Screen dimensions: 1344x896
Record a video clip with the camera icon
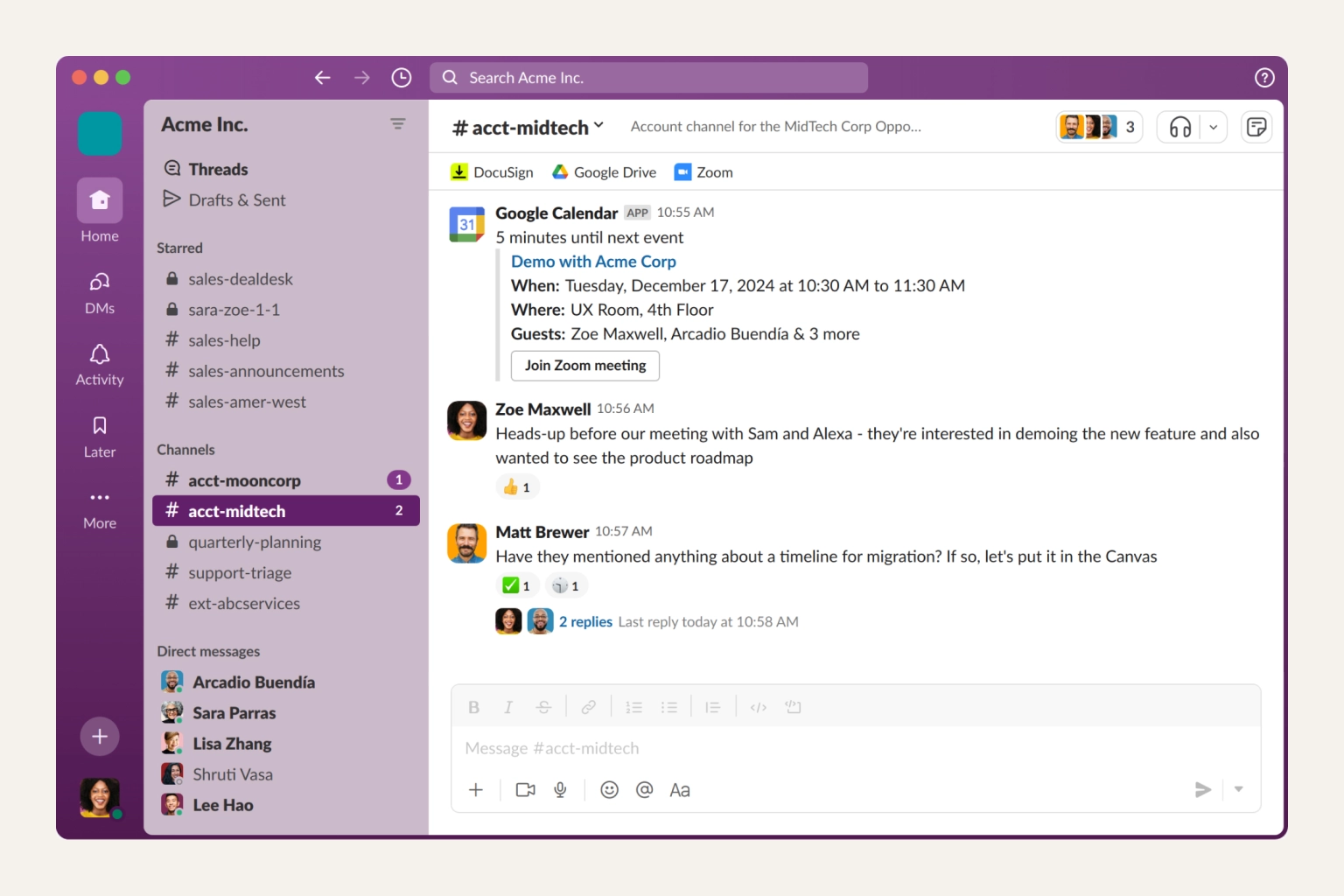point(526,790)
